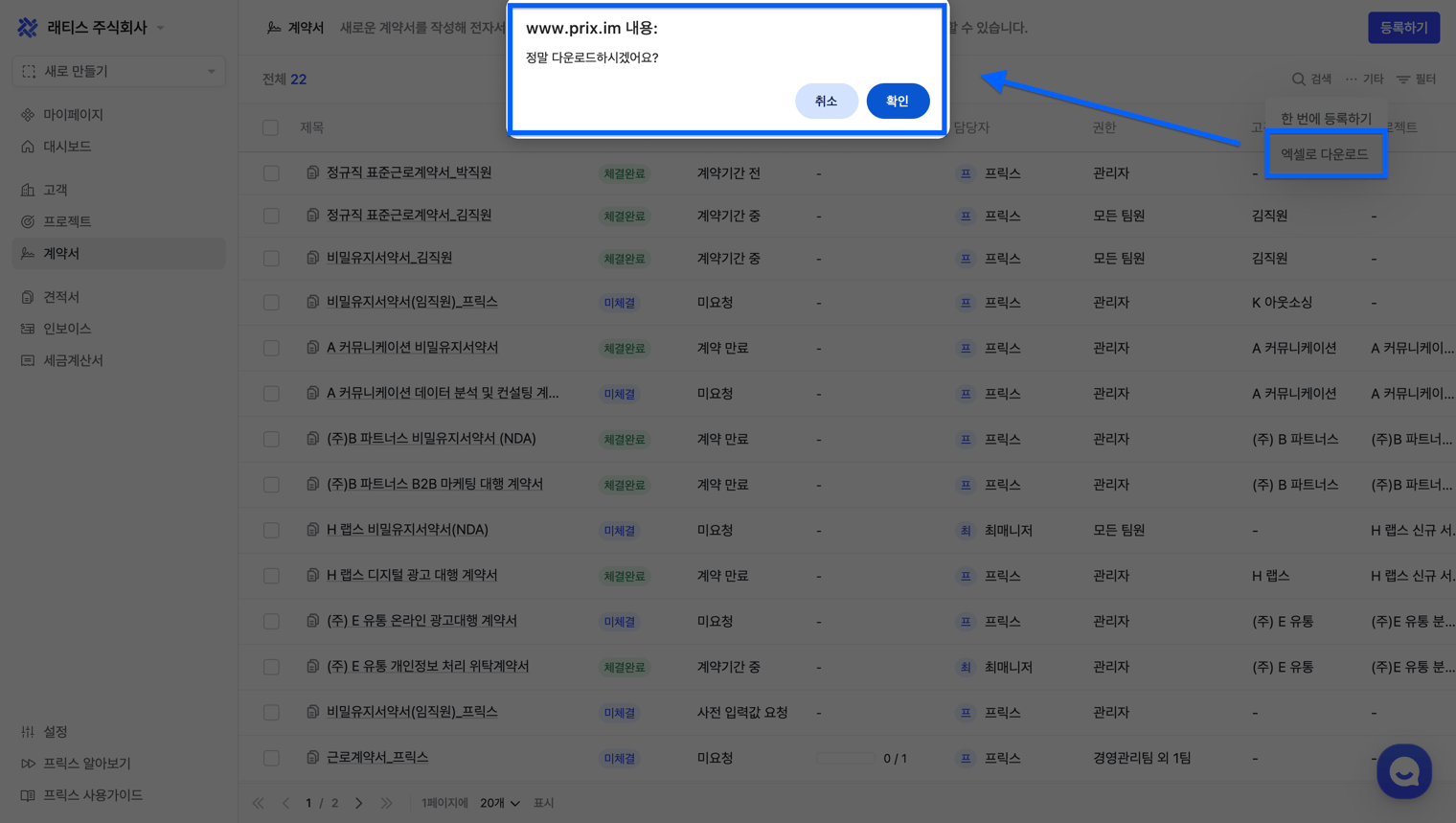Image resolution: width=1456 pixels, height=823 pixels.
Task: Open the 20개 per-page dropdown
Action: click(500, 803)
